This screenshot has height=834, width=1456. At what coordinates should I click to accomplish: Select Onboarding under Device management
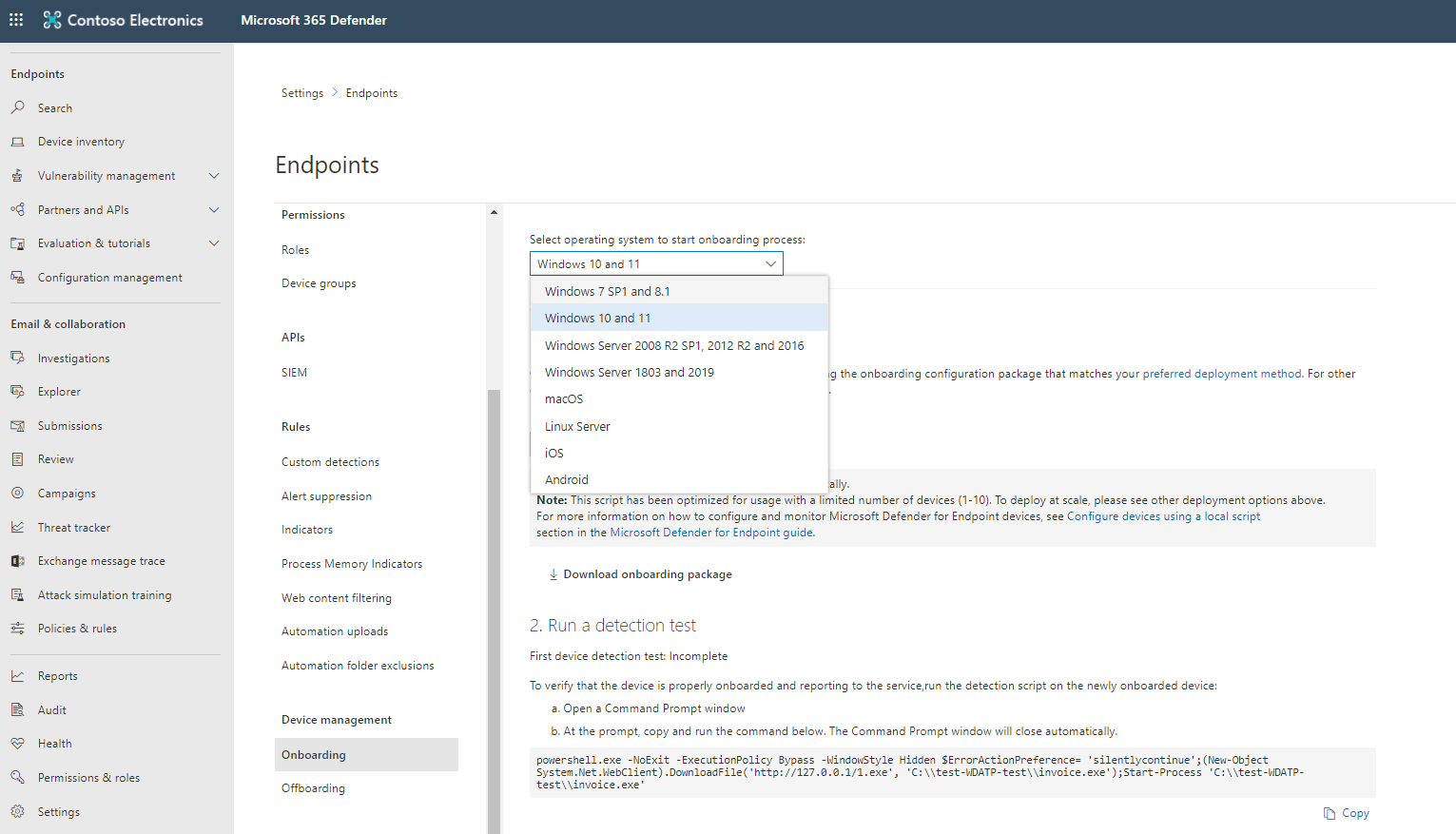tap(366, 754)
